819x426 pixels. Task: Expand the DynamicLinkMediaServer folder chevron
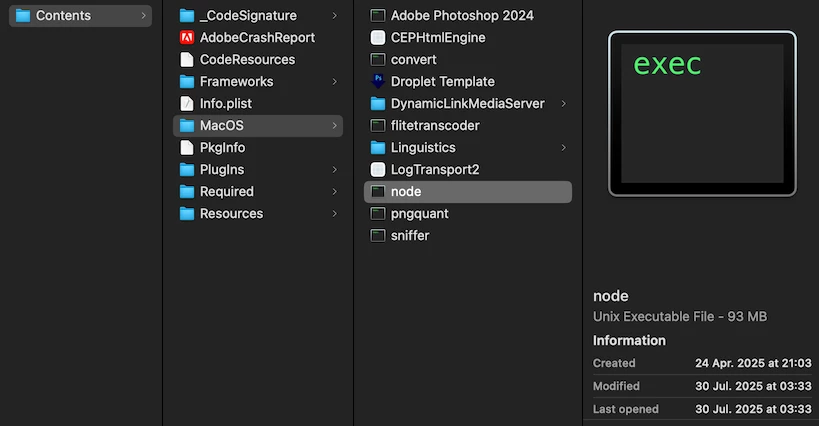pyautogui.click(x=564, y=104)
